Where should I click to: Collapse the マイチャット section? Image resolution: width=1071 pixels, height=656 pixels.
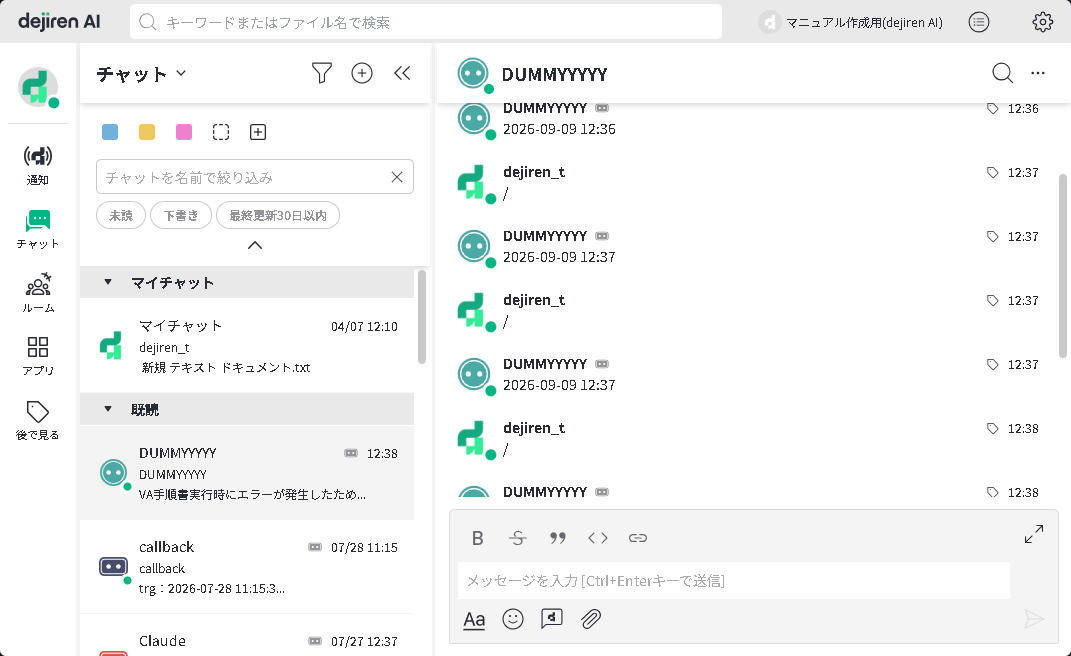point(108,282)
